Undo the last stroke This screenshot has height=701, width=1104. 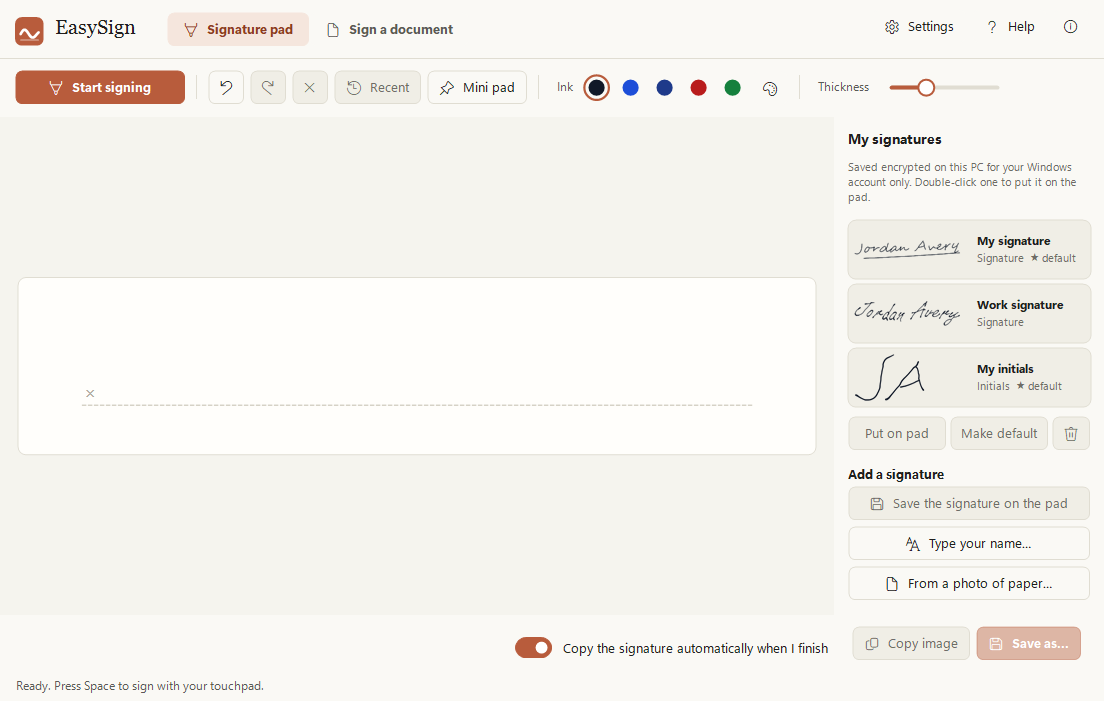226,87
